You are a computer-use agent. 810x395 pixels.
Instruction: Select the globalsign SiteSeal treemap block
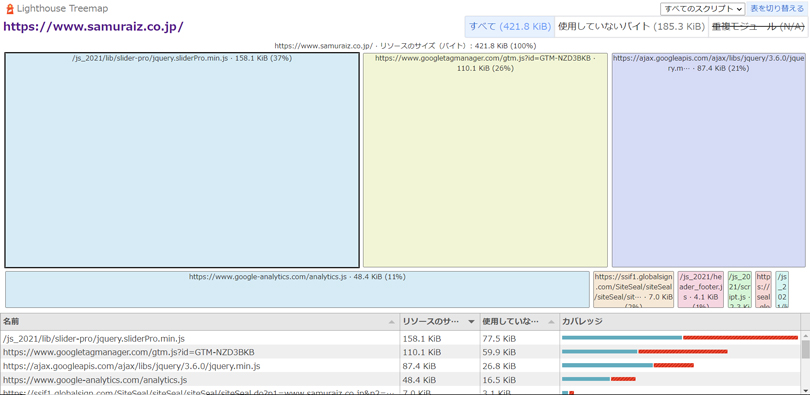633,290
